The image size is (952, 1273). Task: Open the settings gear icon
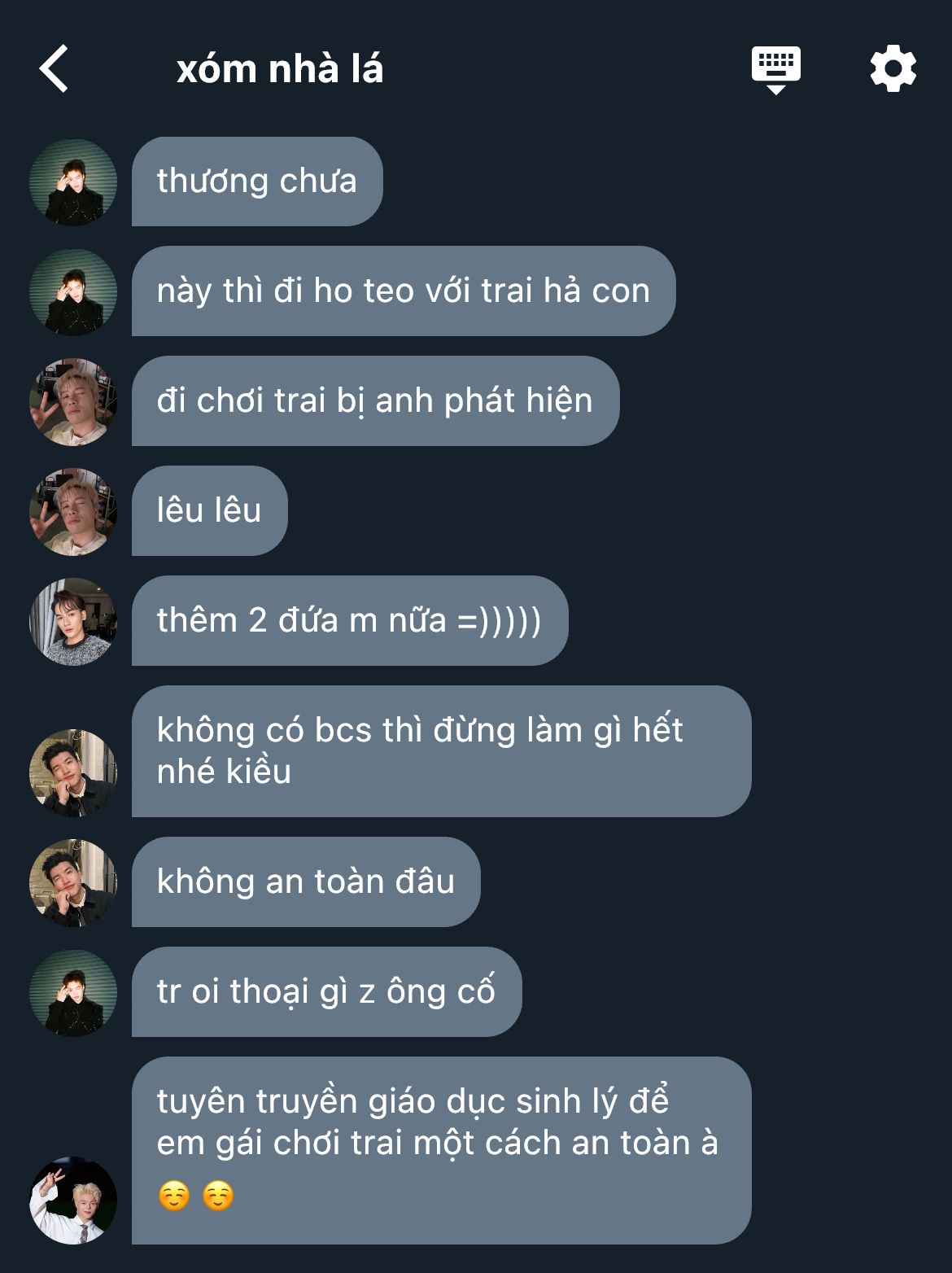pos(893,68)
